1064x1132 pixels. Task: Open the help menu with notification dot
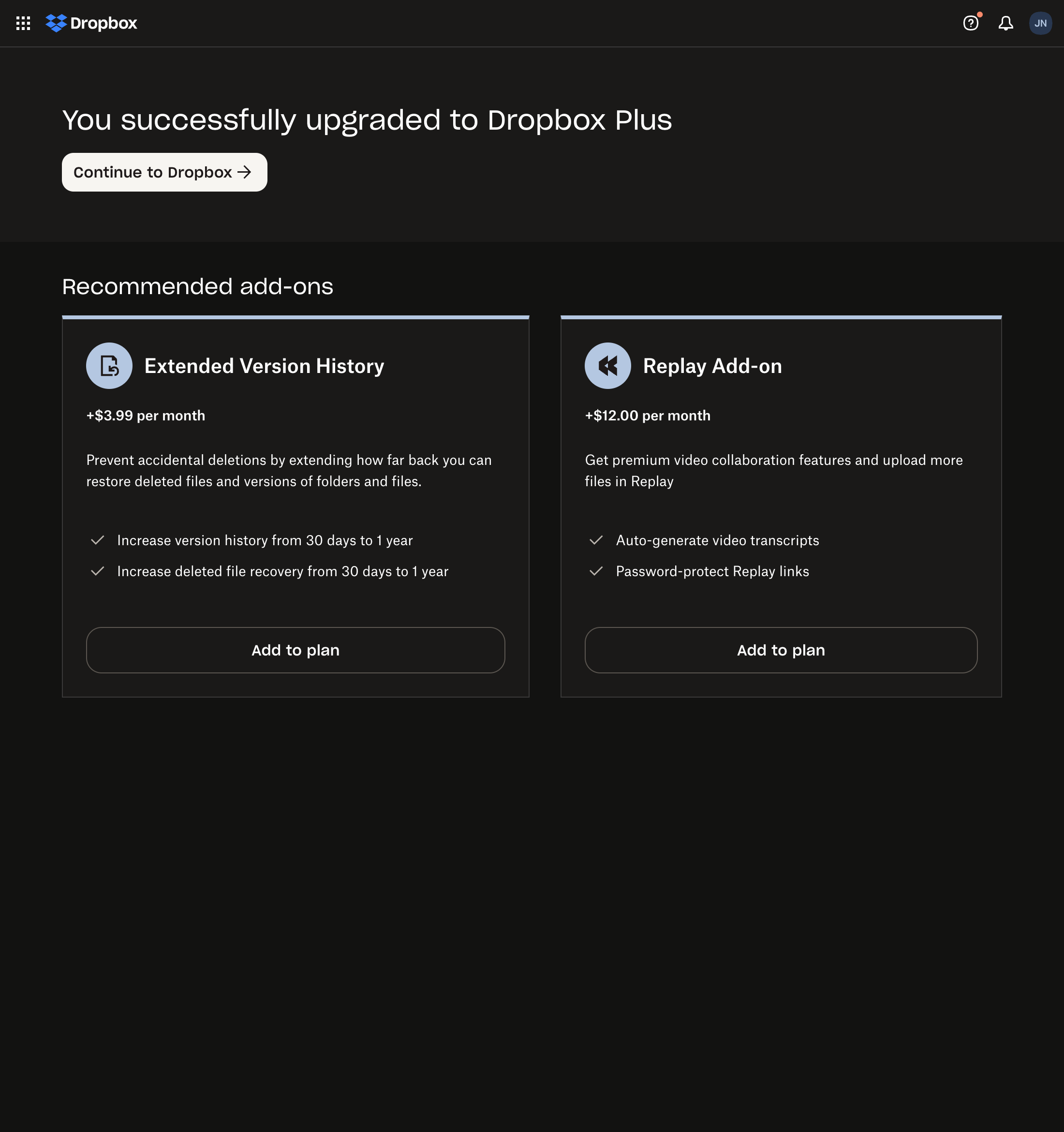click(x=970, y=23)
